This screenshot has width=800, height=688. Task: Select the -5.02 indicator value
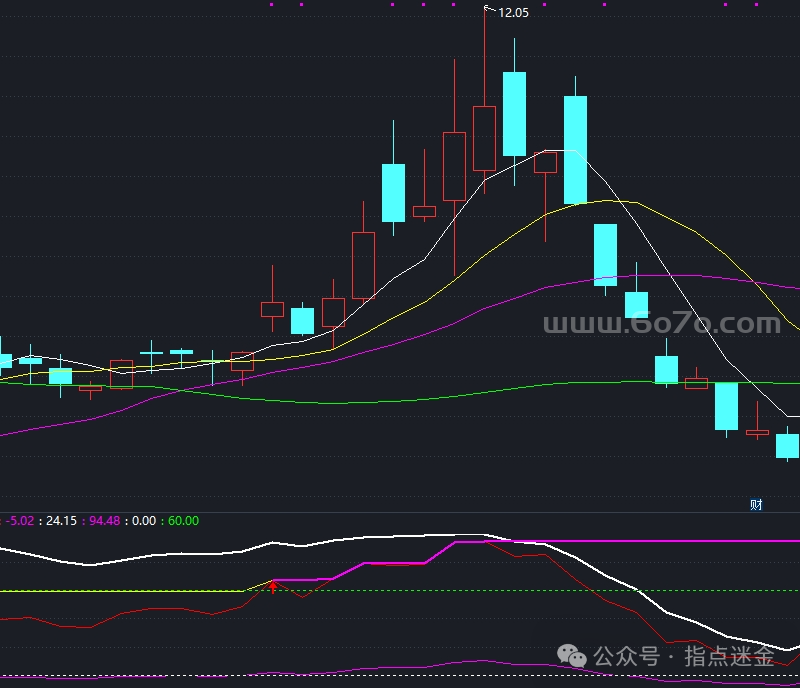19,521
